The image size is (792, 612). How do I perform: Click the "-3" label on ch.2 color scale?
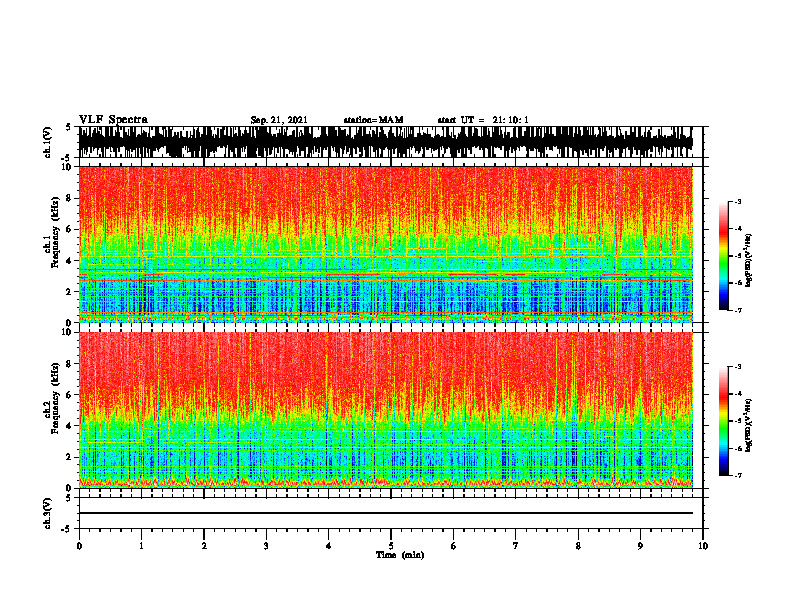[x=738, y=367]
